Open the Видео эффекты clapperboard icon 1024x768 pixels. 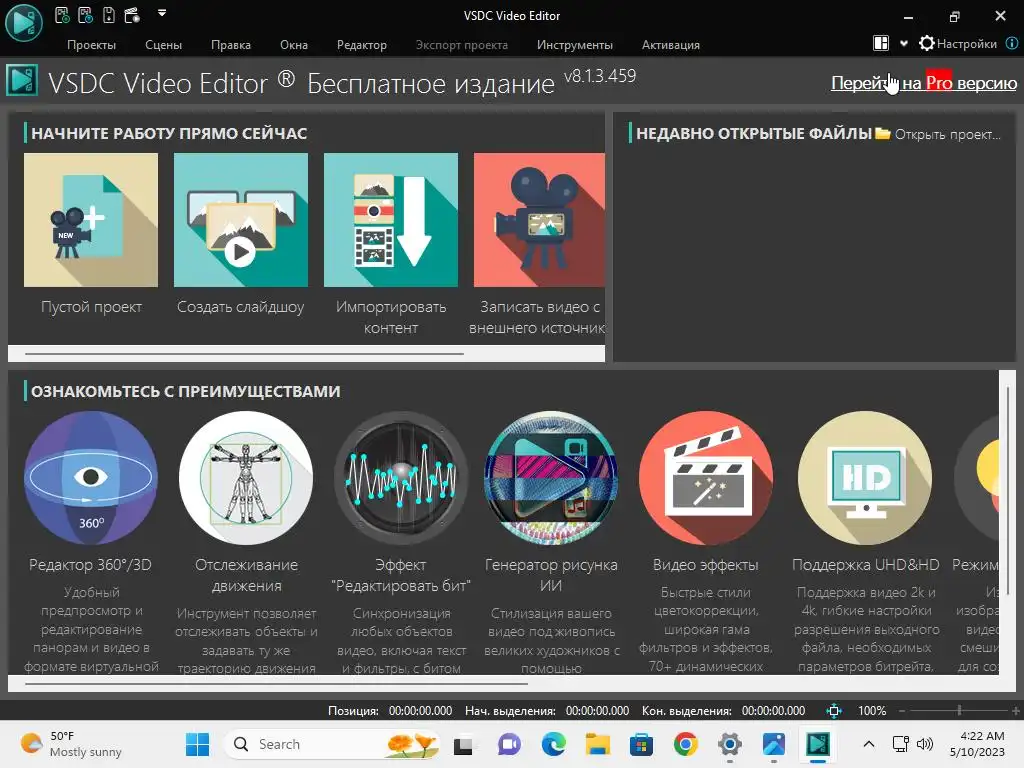[706, 478]
